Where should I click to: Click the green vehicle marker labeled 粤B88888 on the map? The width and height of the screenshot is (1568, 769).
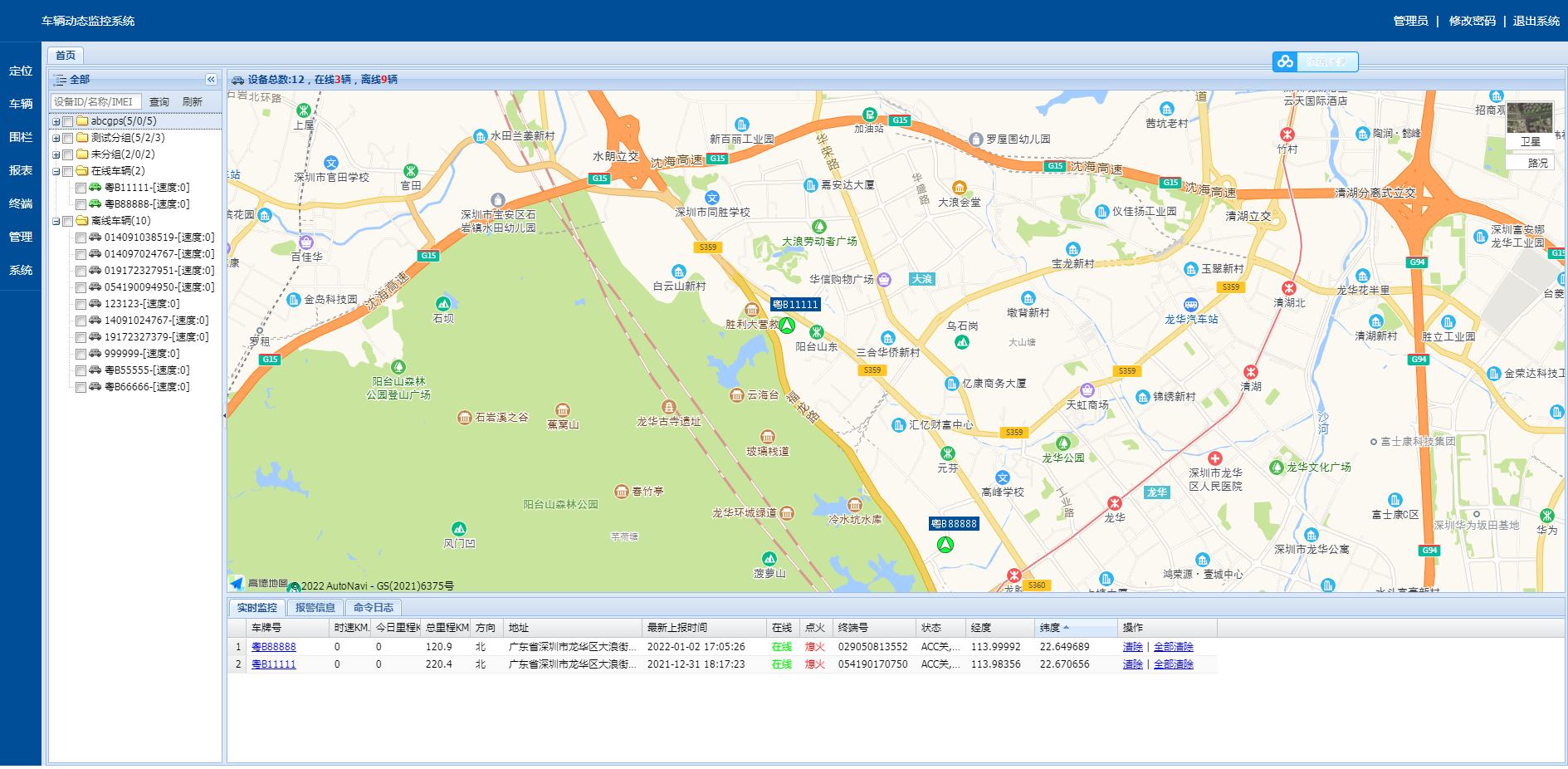click(x=945, y=545)
